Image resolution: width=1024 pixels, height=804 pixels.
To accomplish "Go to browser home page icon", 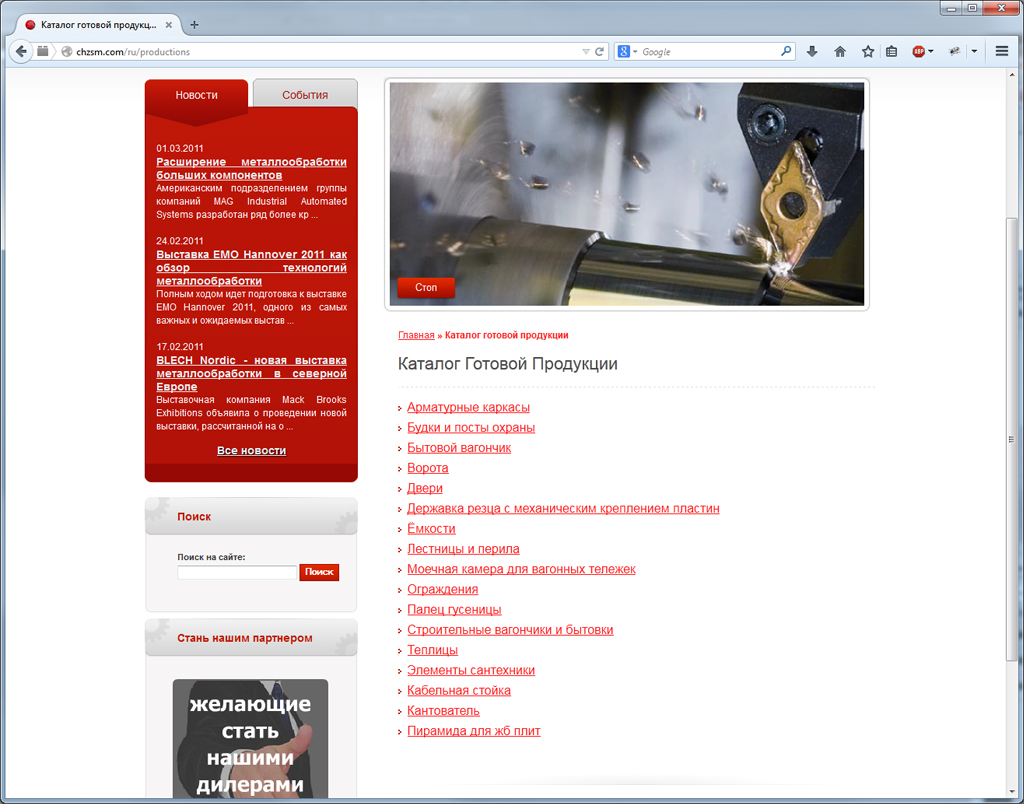I will tap(840, 51).
